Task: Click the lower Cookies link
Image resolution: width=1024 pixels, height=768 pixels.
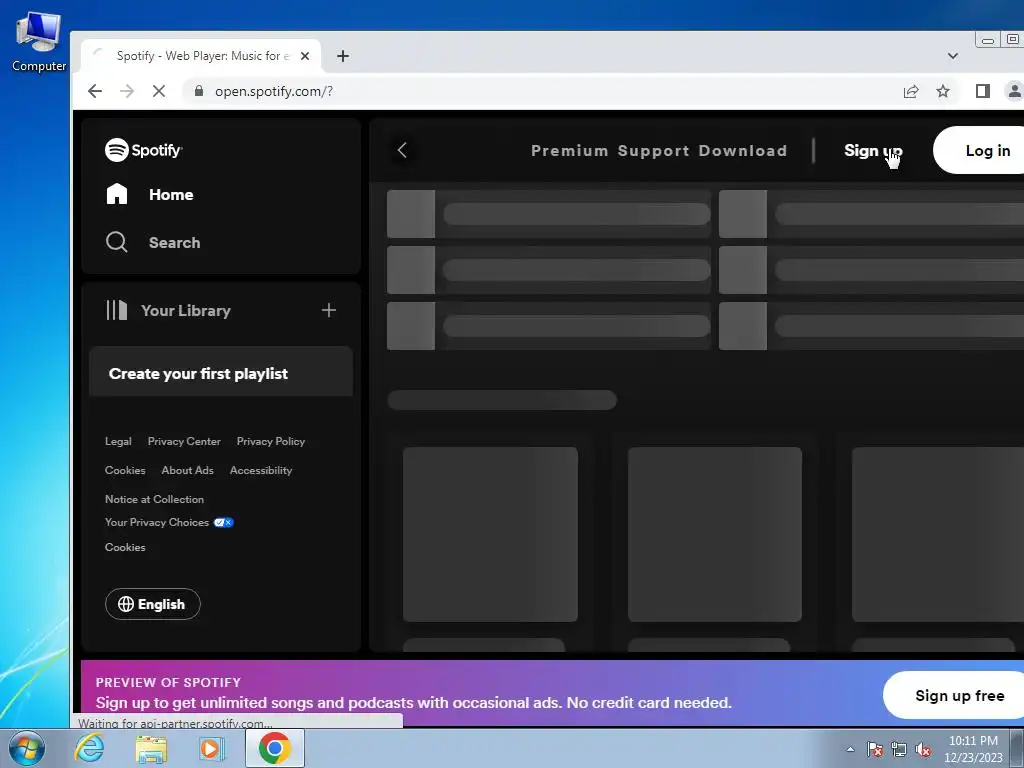Action: pyautogui.click(x=125, y=547)
